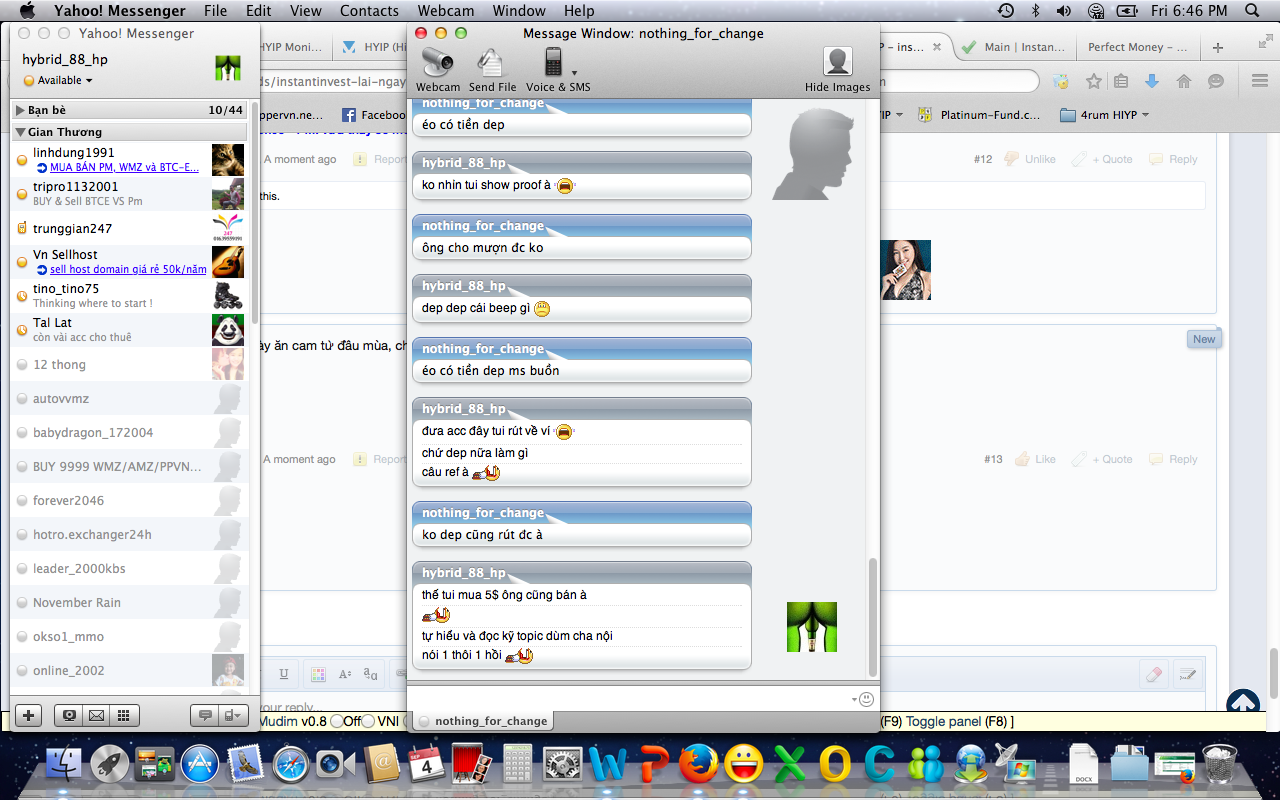Click the Firefox chat smiley toolbar icon
This screenshot has height=800, width=1280.
[x=1216, y=82]
